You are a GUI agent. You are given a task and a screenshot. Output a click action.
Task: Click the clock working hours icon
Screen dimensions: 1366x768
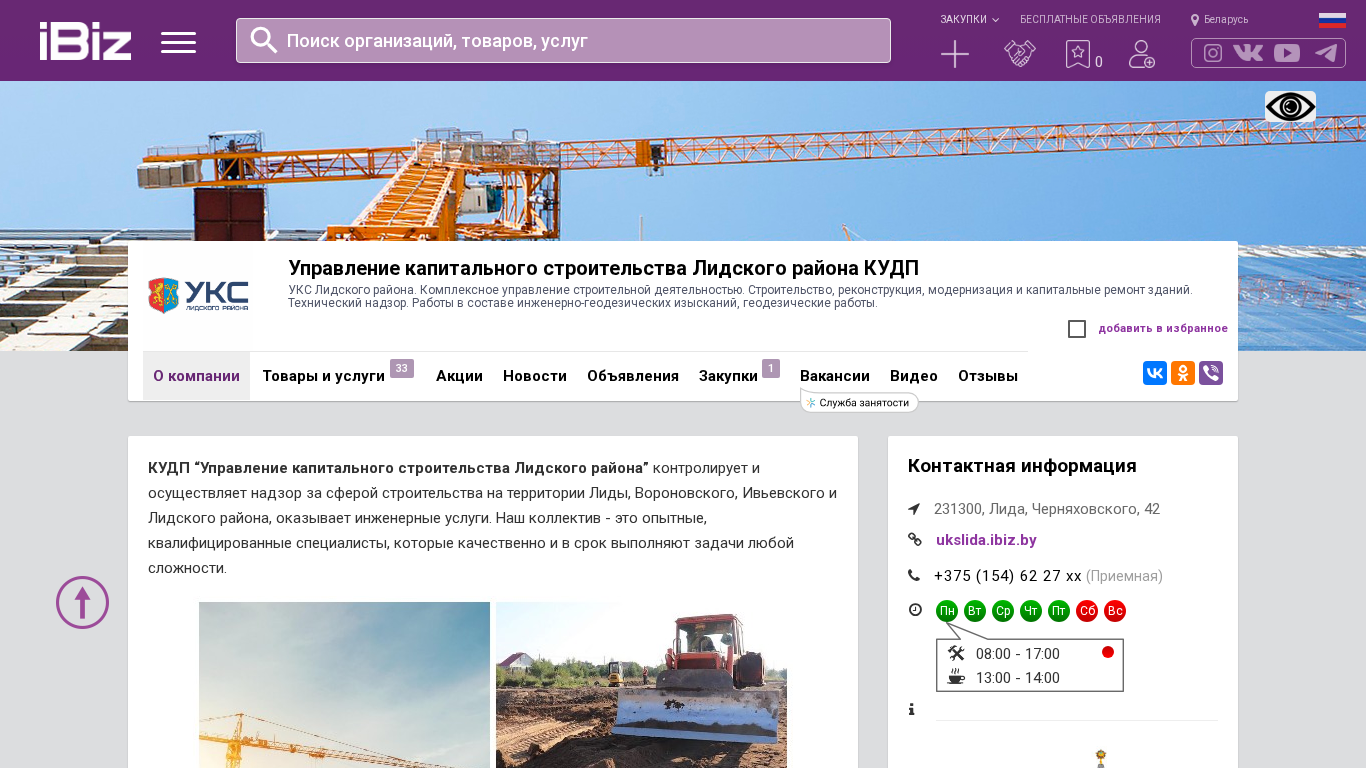coord(915,609)
